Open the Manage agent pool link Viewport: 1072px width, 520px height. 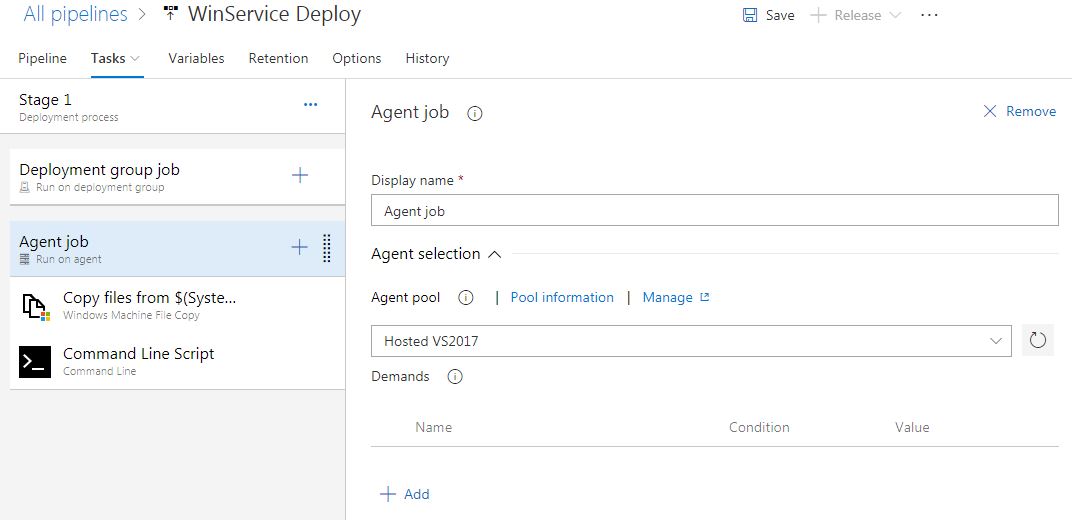coord(667,297)
